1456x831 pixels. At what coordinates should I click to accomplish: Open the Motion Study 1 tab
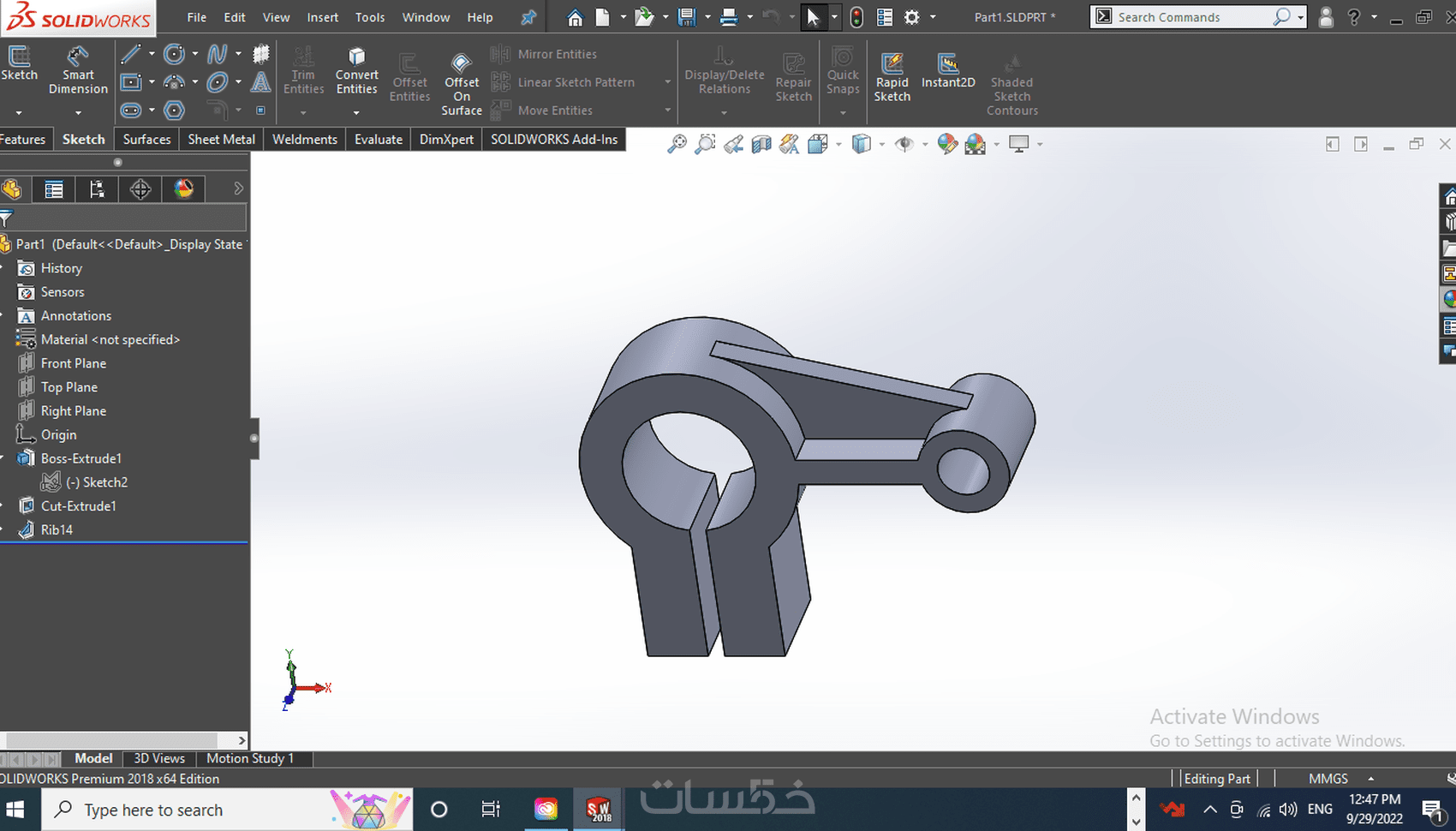tap(249, 758)
